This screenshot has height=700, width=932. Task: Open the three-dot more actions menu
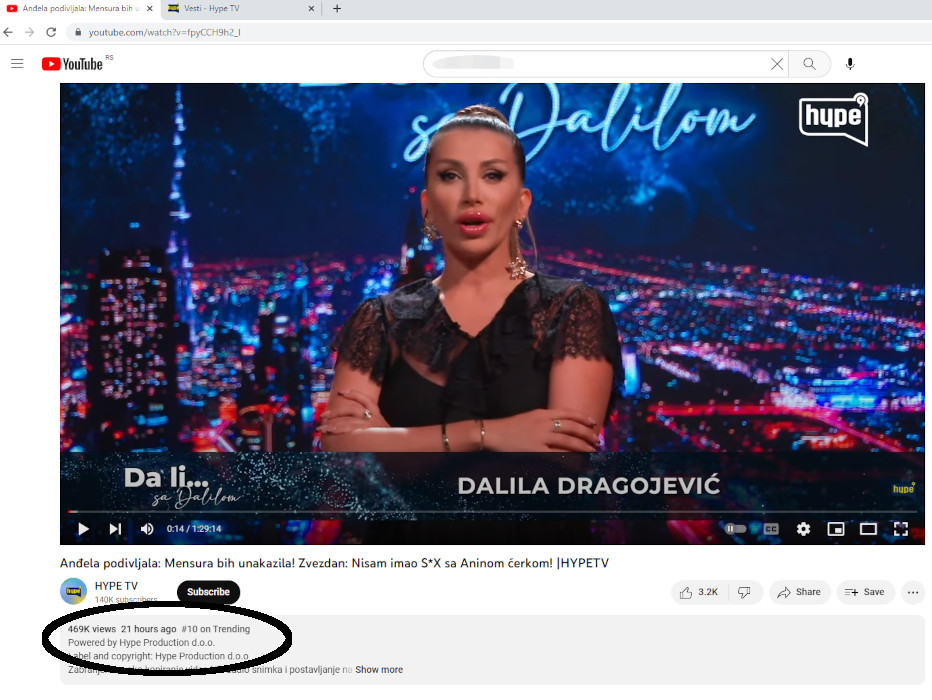coord(912,592)
